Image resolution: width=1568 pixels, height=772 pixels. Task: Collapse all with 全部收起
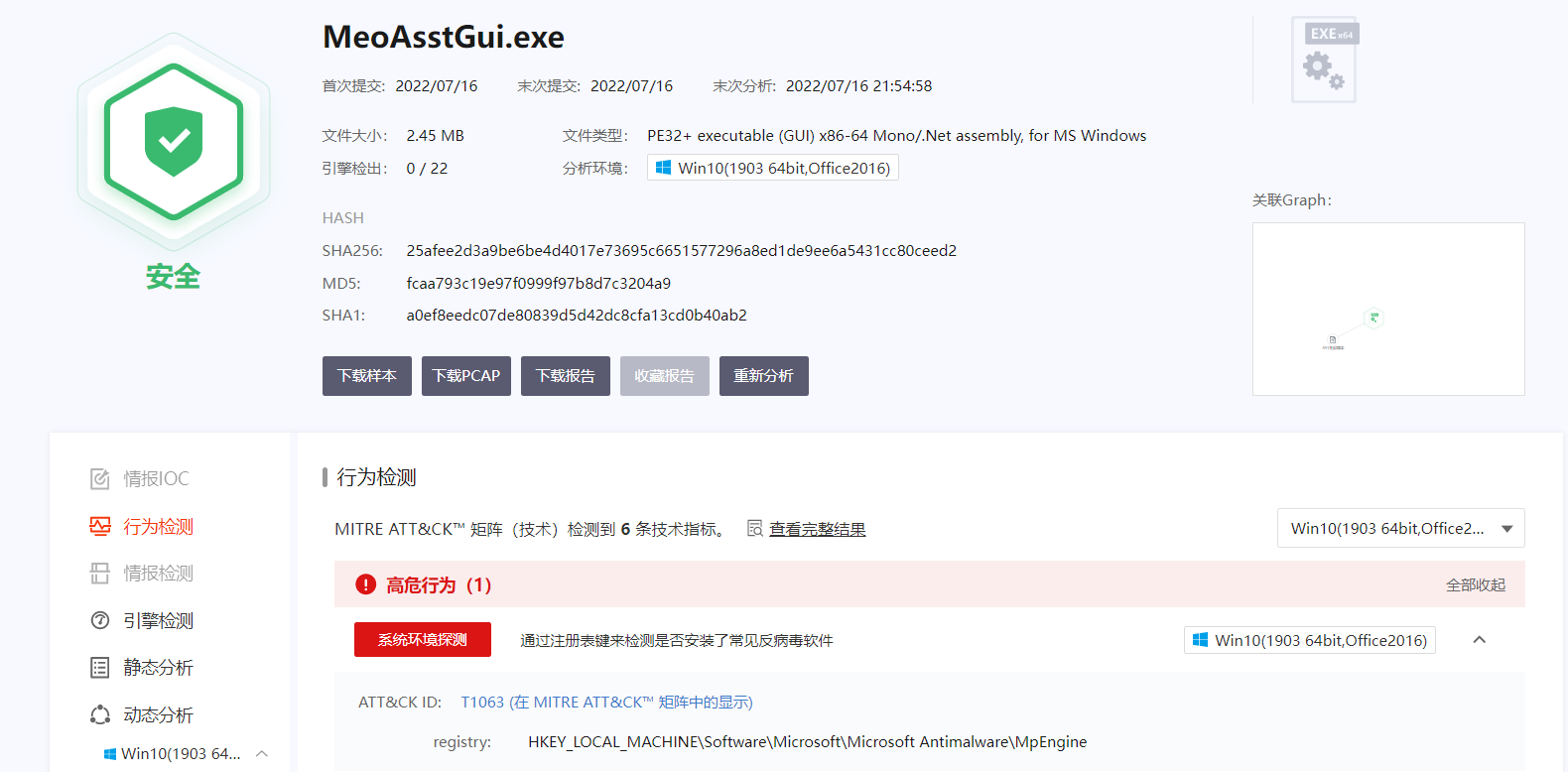click(x=1476, y=585)
